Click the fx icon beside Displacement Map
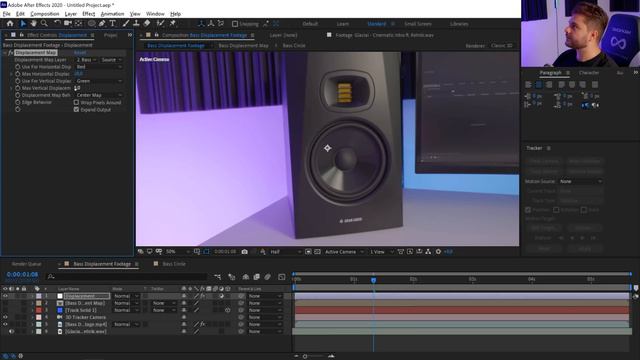Screen dimensions: 640x360 [11, 53]
